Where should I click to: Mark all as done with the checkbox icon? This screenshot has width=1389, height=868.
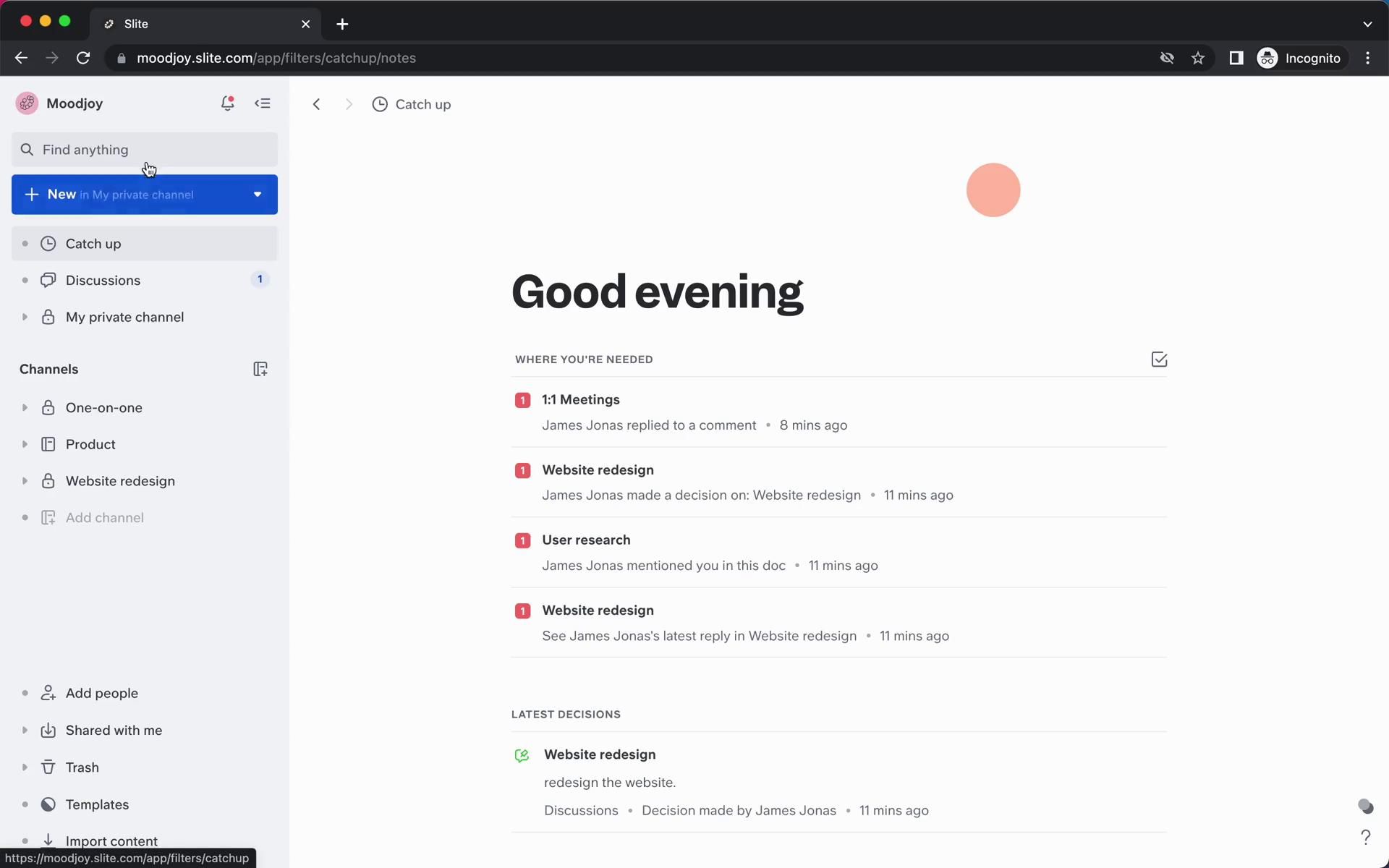(1159, 359)
